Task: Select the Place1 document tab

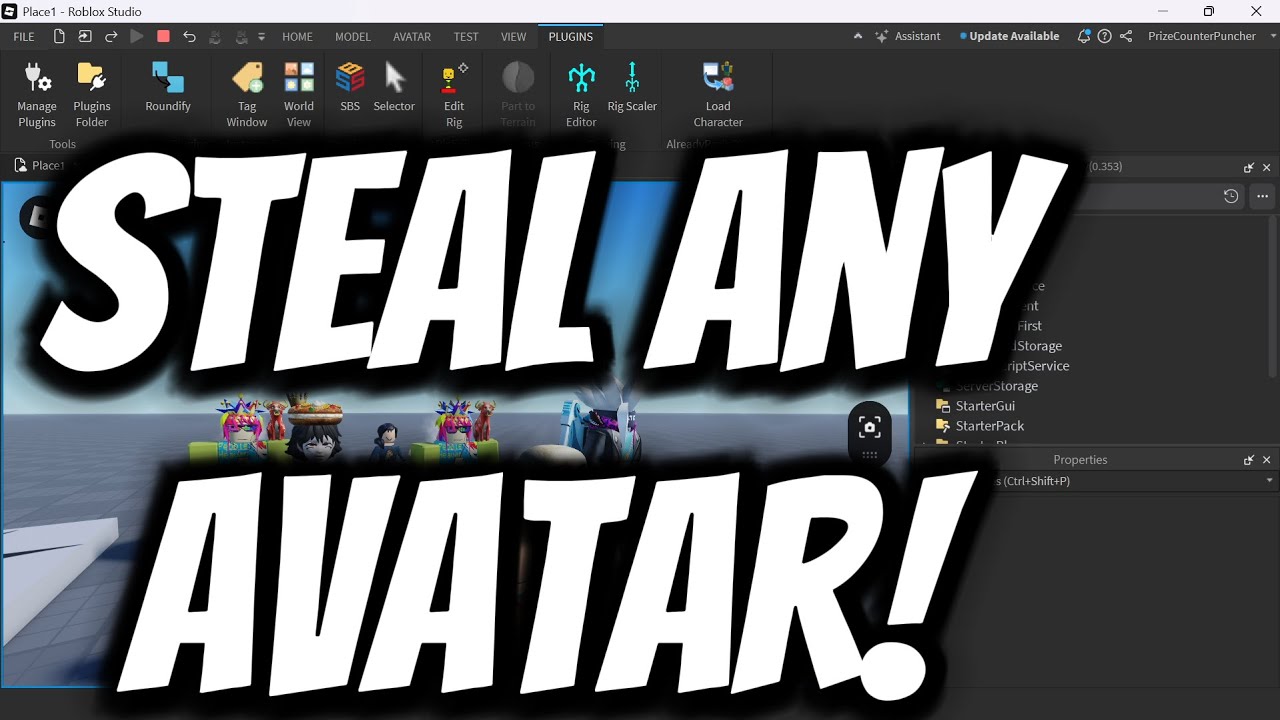Action: pos(48,165)
